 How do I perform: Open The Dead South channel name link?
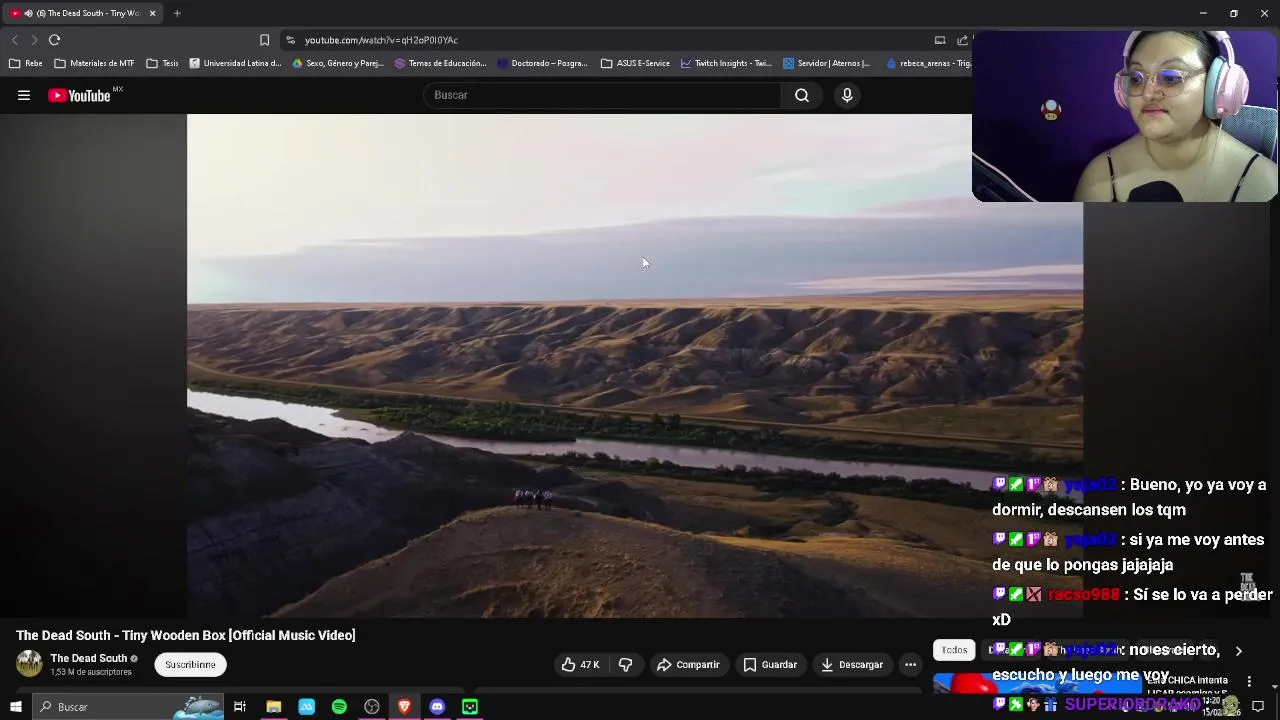coord(89,658)
